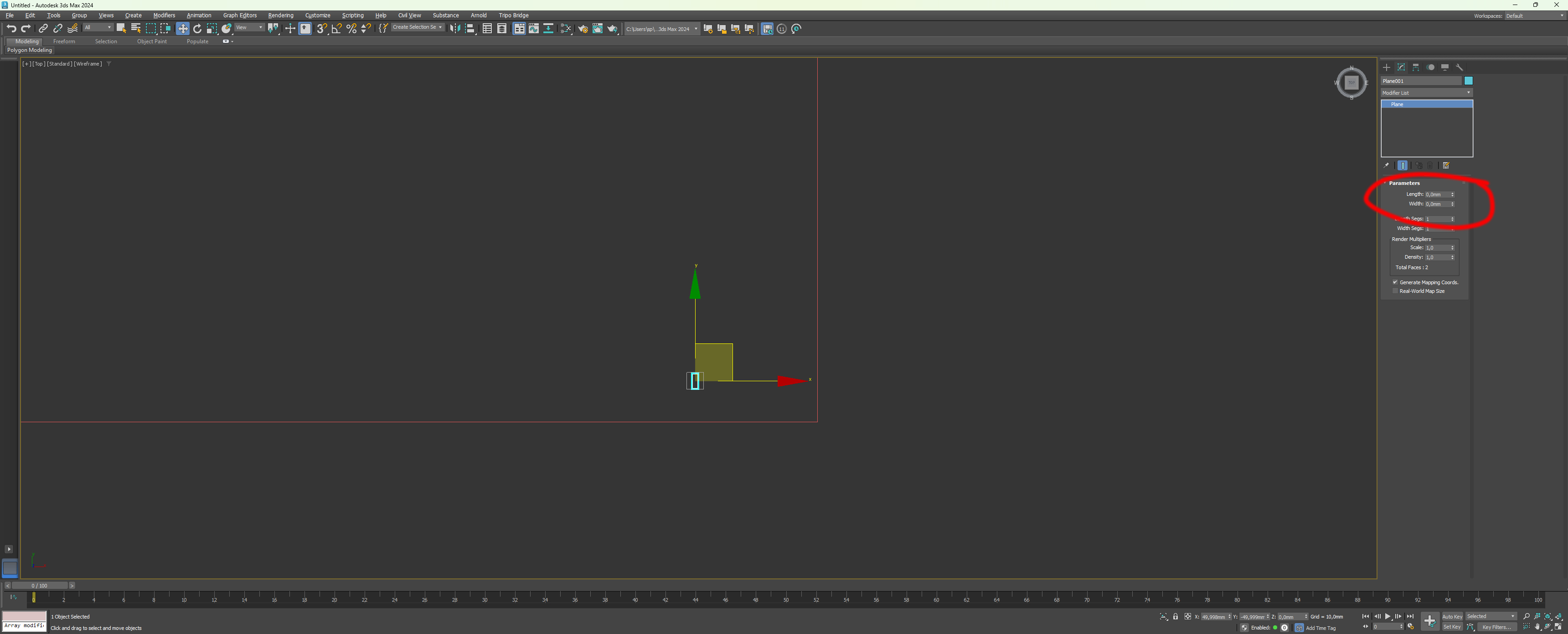Open the All selection filter dropdown
The image size is (1568, 634).
(98, 27)
